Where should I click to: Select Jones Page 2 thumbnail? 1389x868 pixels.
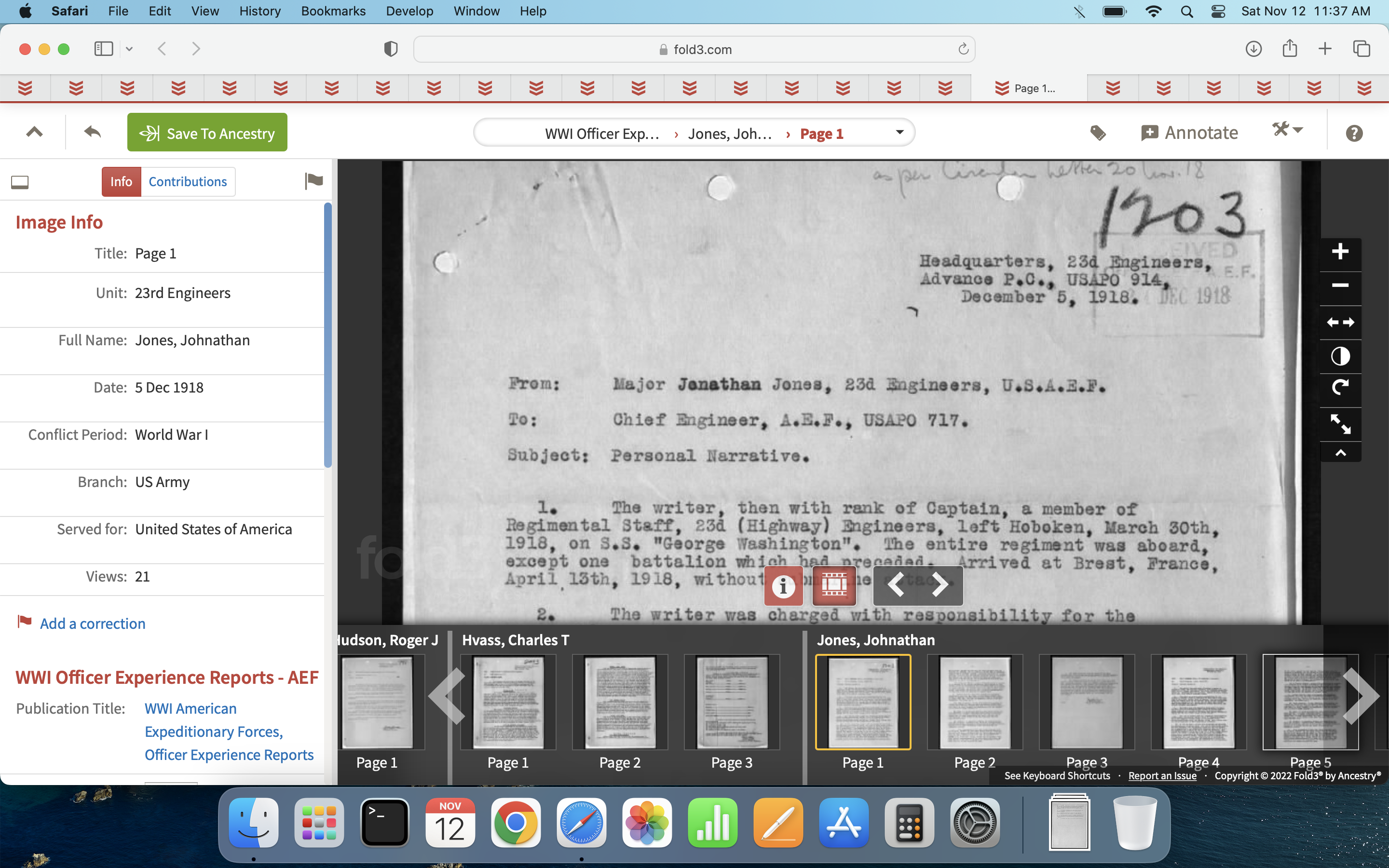pos(975,702)
